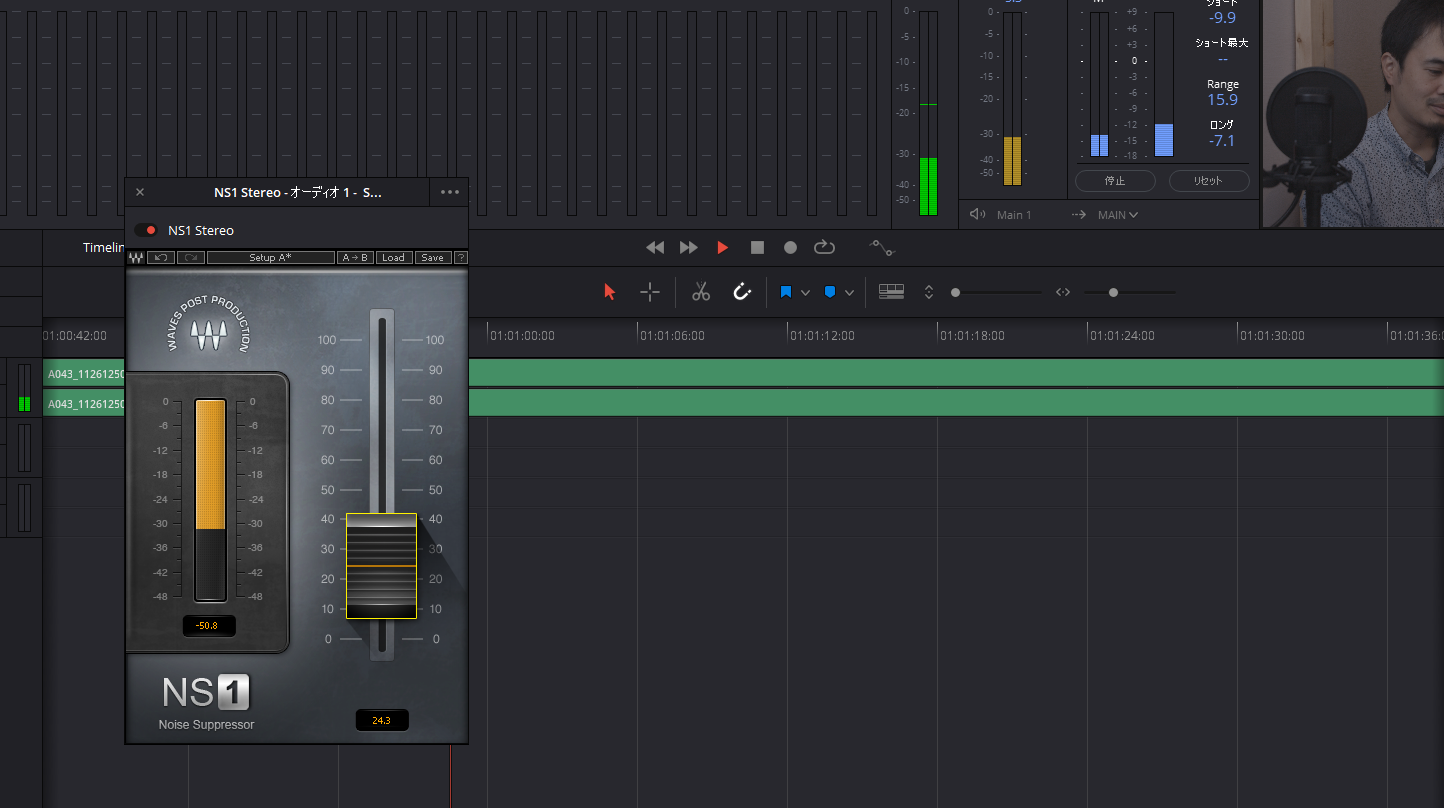The image size is (1444, 808).
Task: Click the automation curve icon
Action: [x=882, y=247]
